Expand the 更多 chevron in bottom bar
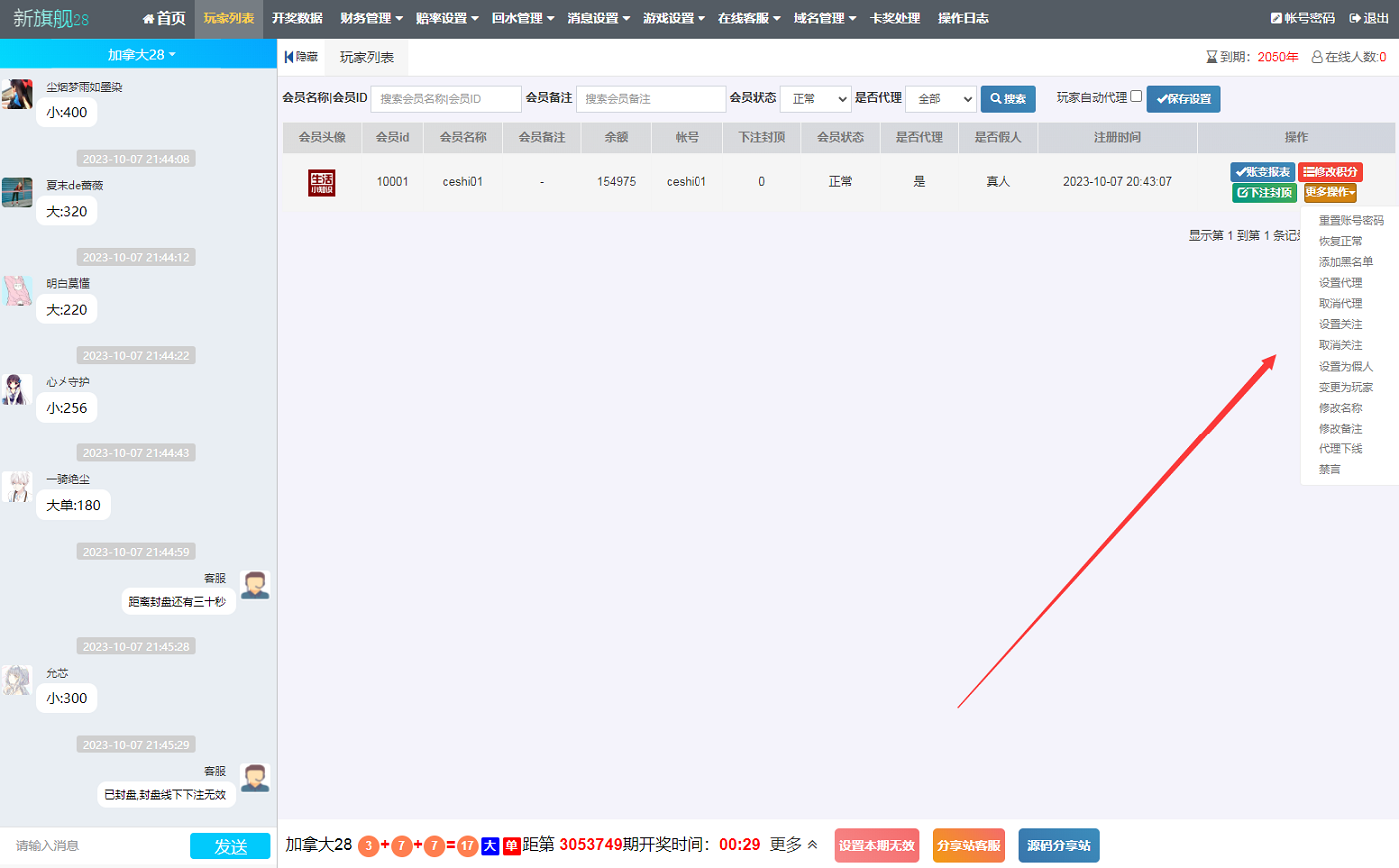Screen dimensions: 1399x868 pos(812,845)
